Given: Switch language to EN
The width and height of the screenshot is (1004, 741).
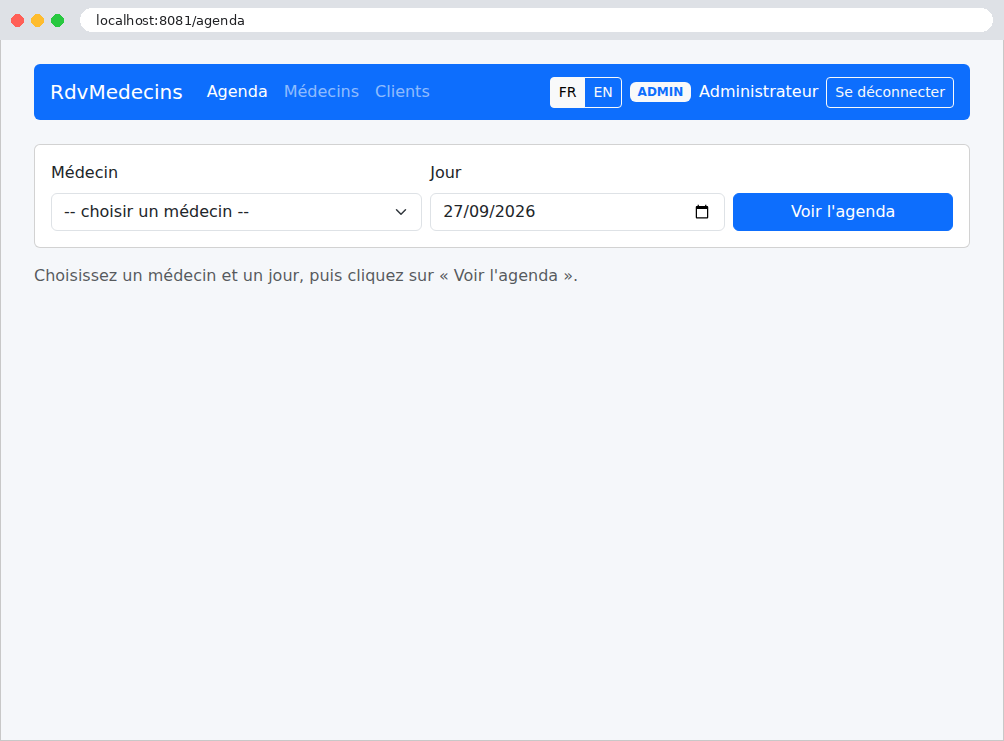Looking at the screenshot, I should [x=603, y=92].
